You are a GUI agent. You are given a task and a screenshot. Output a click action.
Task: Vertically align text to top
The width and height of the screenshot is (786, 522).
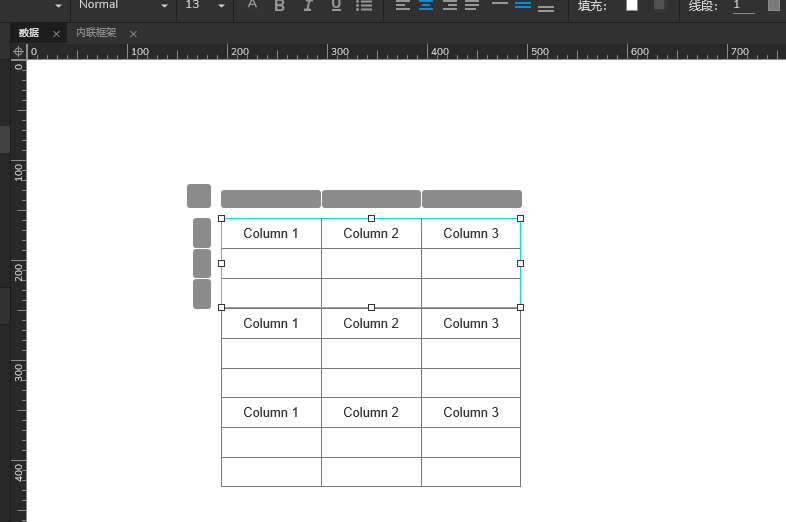pos(500,5)
